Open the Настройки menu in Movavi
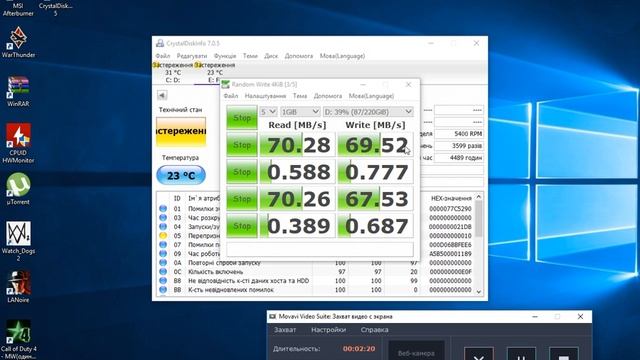Viewport: 640px width, 360px height. click(328, 330)
